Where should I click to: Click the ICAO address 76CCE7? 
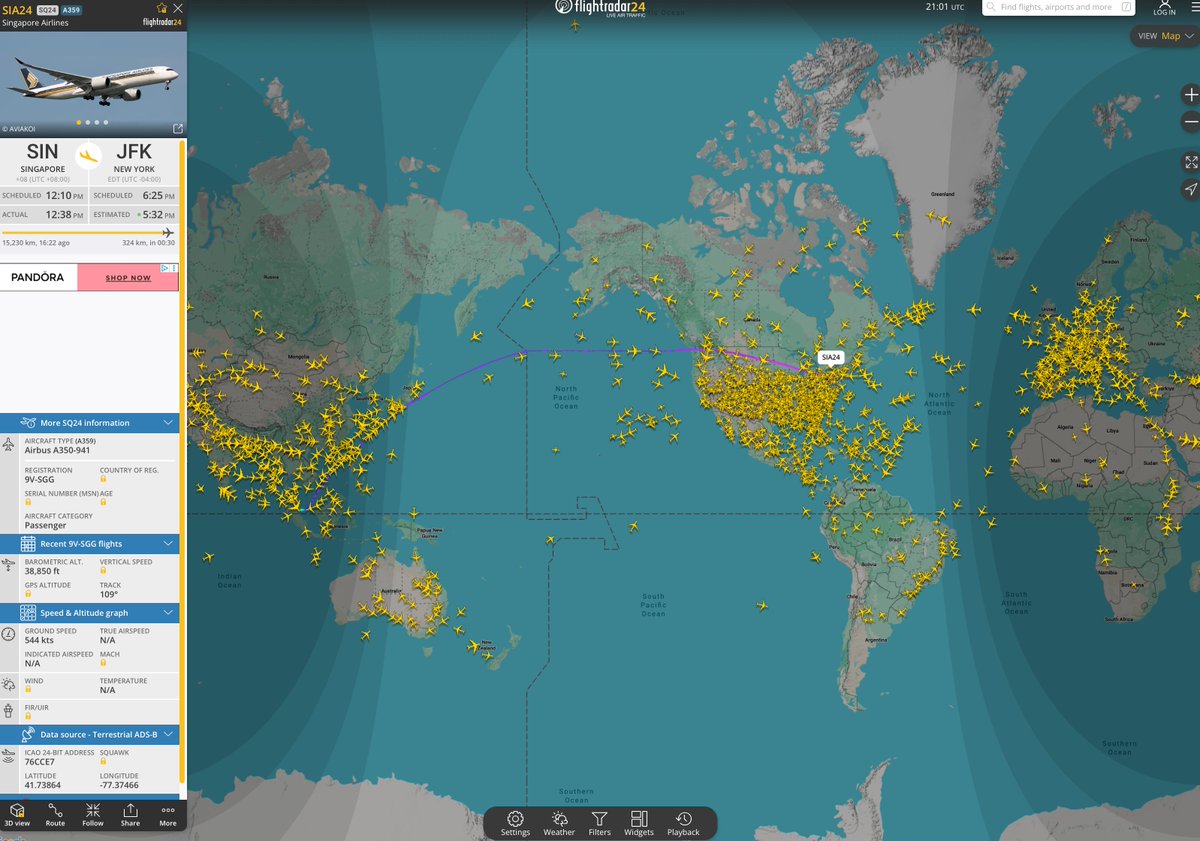coord(41,762)
